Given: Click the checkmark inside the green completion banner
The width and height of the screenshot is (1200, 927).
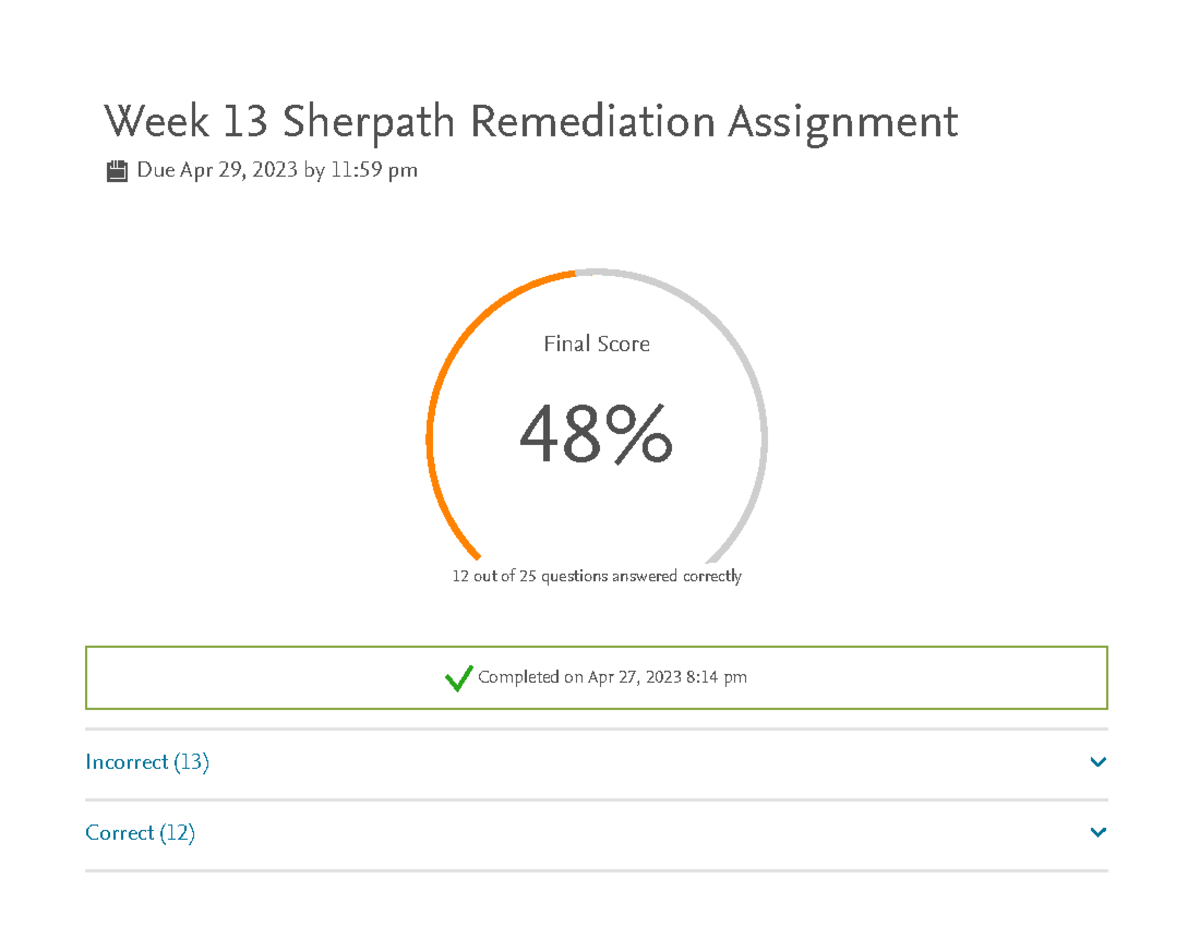Looking at the screenshot, I should pyautogui.click(x=459, y=677).
